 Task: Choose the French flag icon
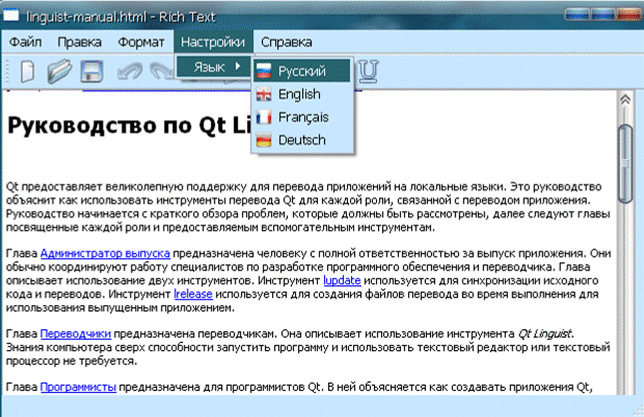point(264,117)
